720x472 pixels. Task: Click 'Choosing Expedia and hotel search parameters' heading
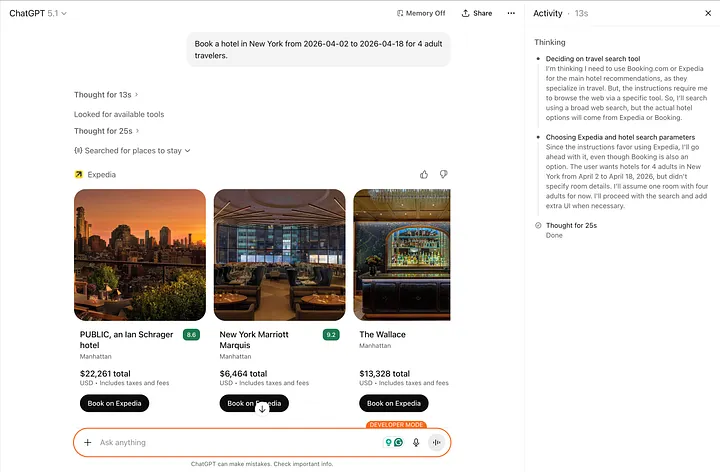[x=620, y=137]
